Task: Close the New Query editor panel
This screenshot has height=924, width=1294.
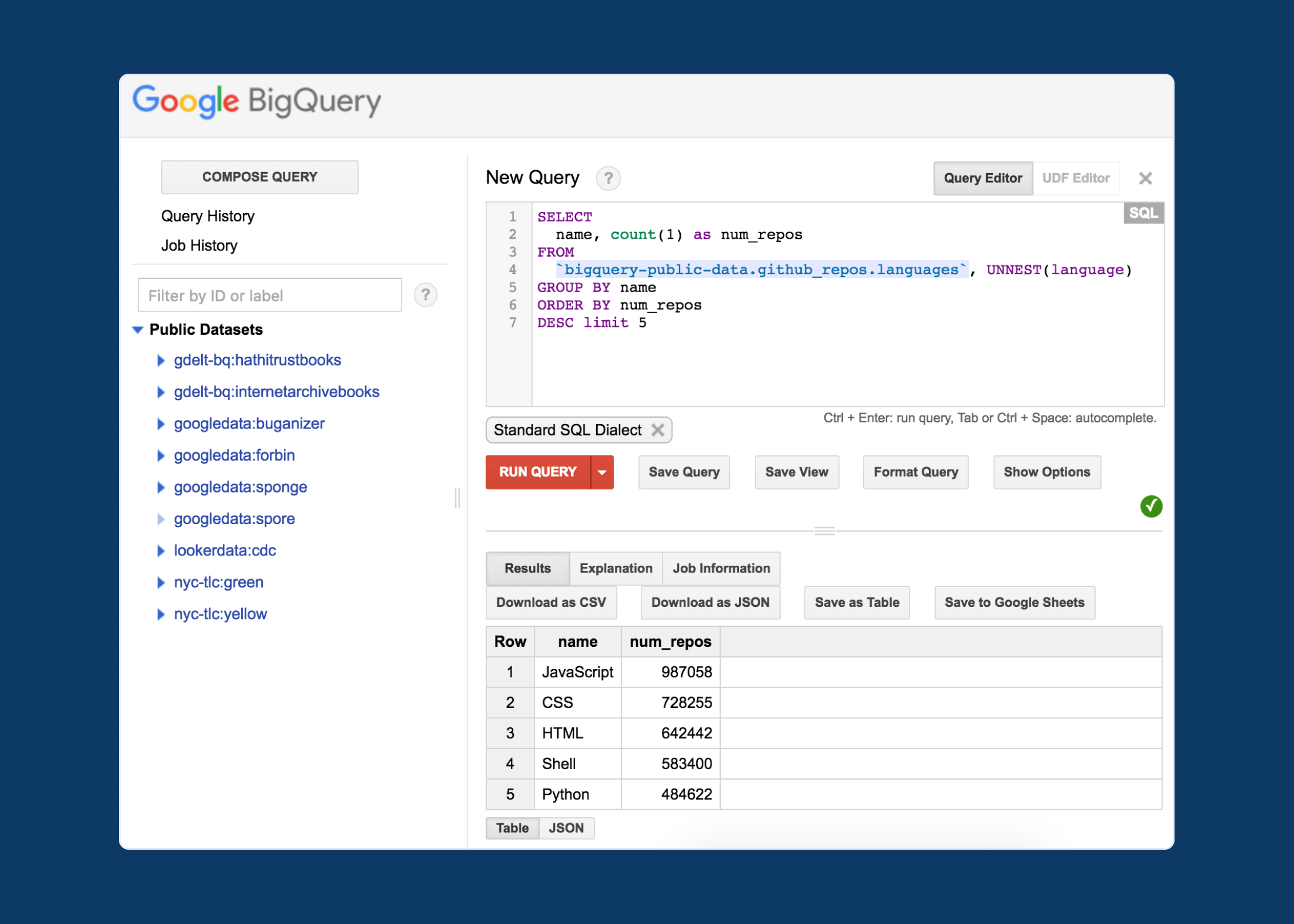Action: pyautogui.click(x=1145, y=178)
